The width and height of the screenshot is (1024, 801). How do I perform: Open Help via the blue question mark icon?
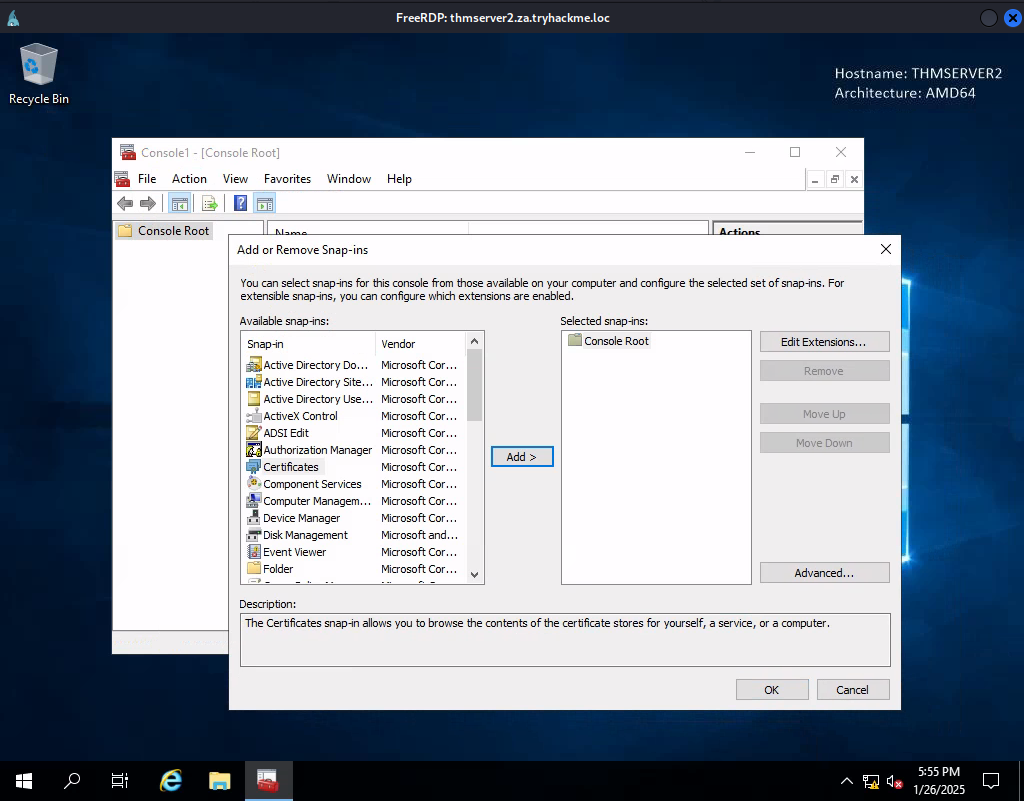point(240,204)
